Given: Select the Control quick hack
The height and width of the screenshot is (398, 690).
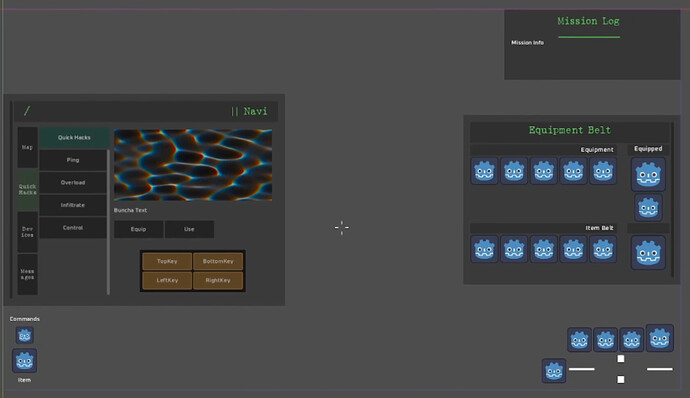Looking at the screenshot, I should [73, 228].
